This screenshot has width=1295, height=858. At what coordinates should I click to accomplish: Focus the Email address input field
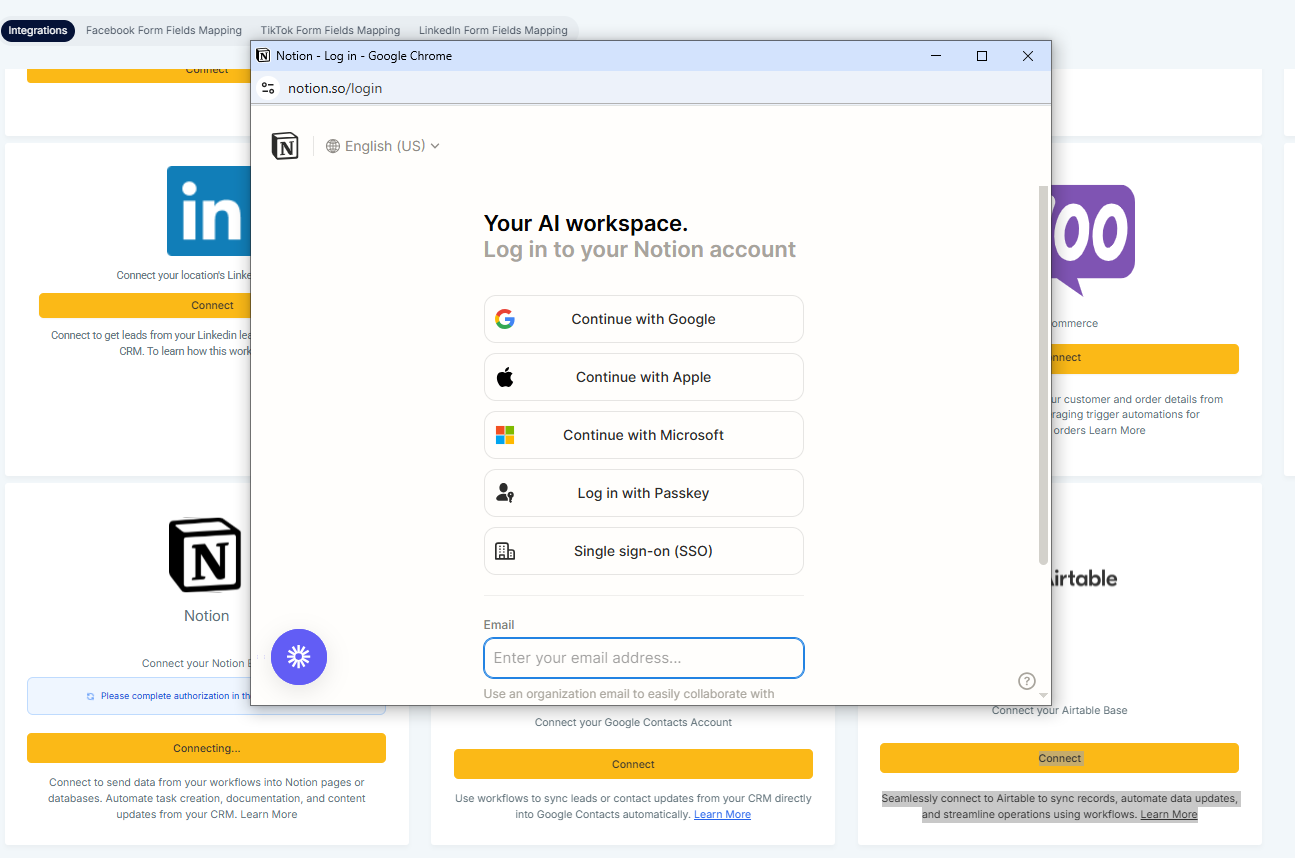(643, 658)
